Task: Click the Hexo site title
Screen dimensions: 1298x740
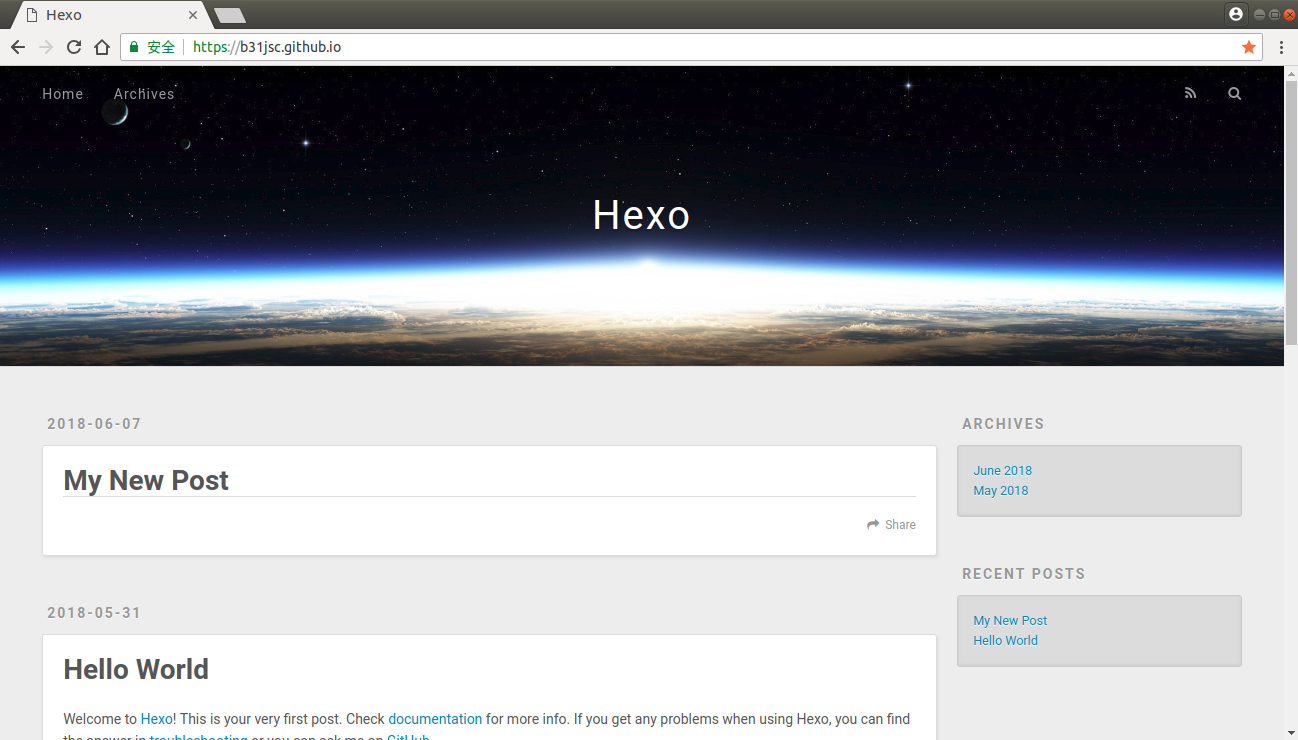Action: 641,215
